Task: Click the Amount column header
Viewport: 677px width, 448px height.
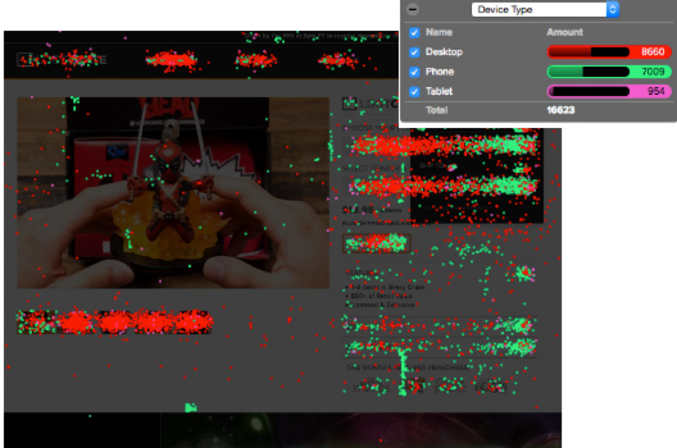Action: pos(564,33)
